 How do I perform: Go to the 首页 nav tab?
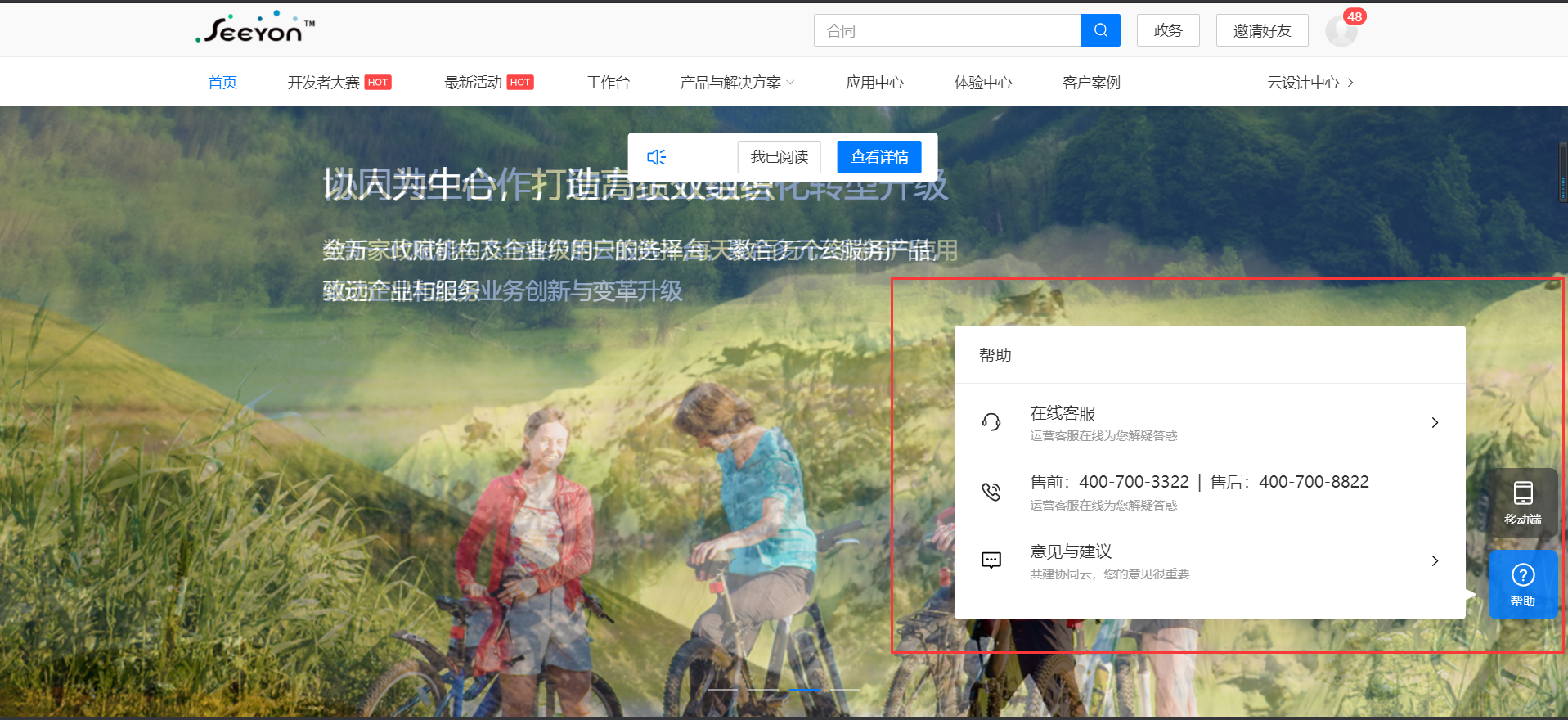[222, 83]
